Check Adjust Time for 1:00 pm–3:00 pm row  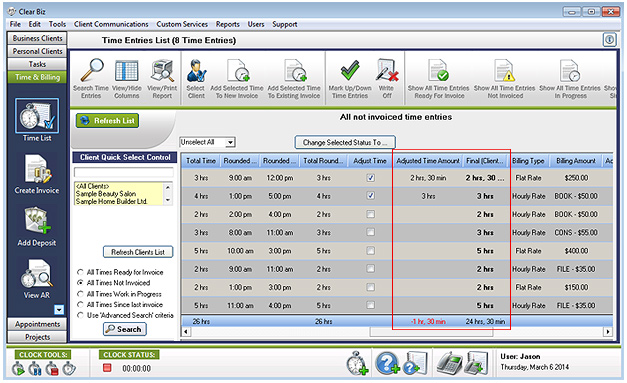click(x=371, y=287)
